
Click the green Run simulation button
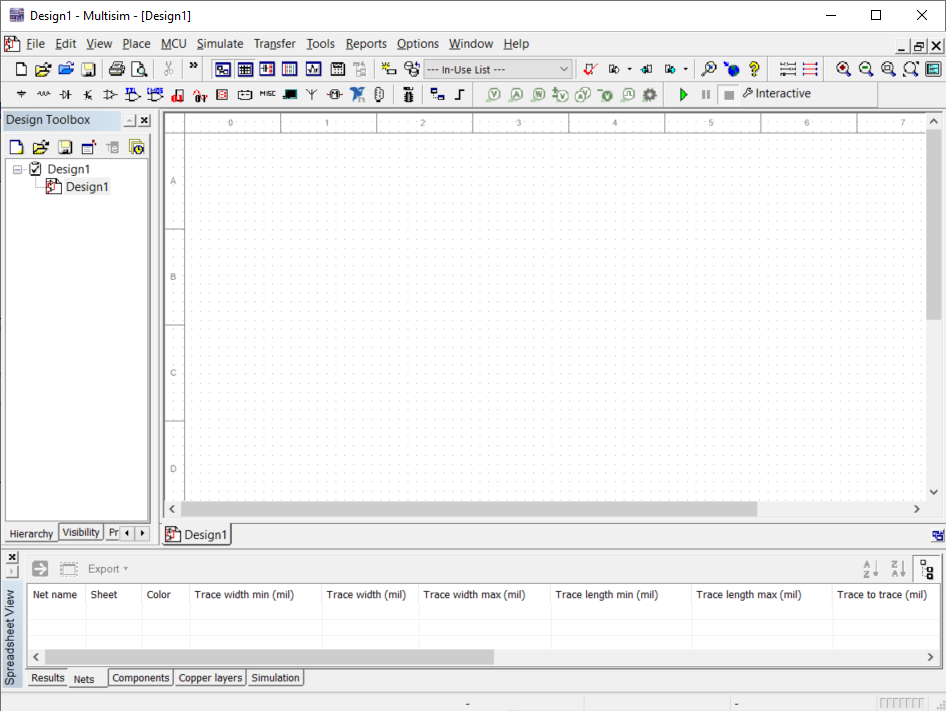click(684, 94)
